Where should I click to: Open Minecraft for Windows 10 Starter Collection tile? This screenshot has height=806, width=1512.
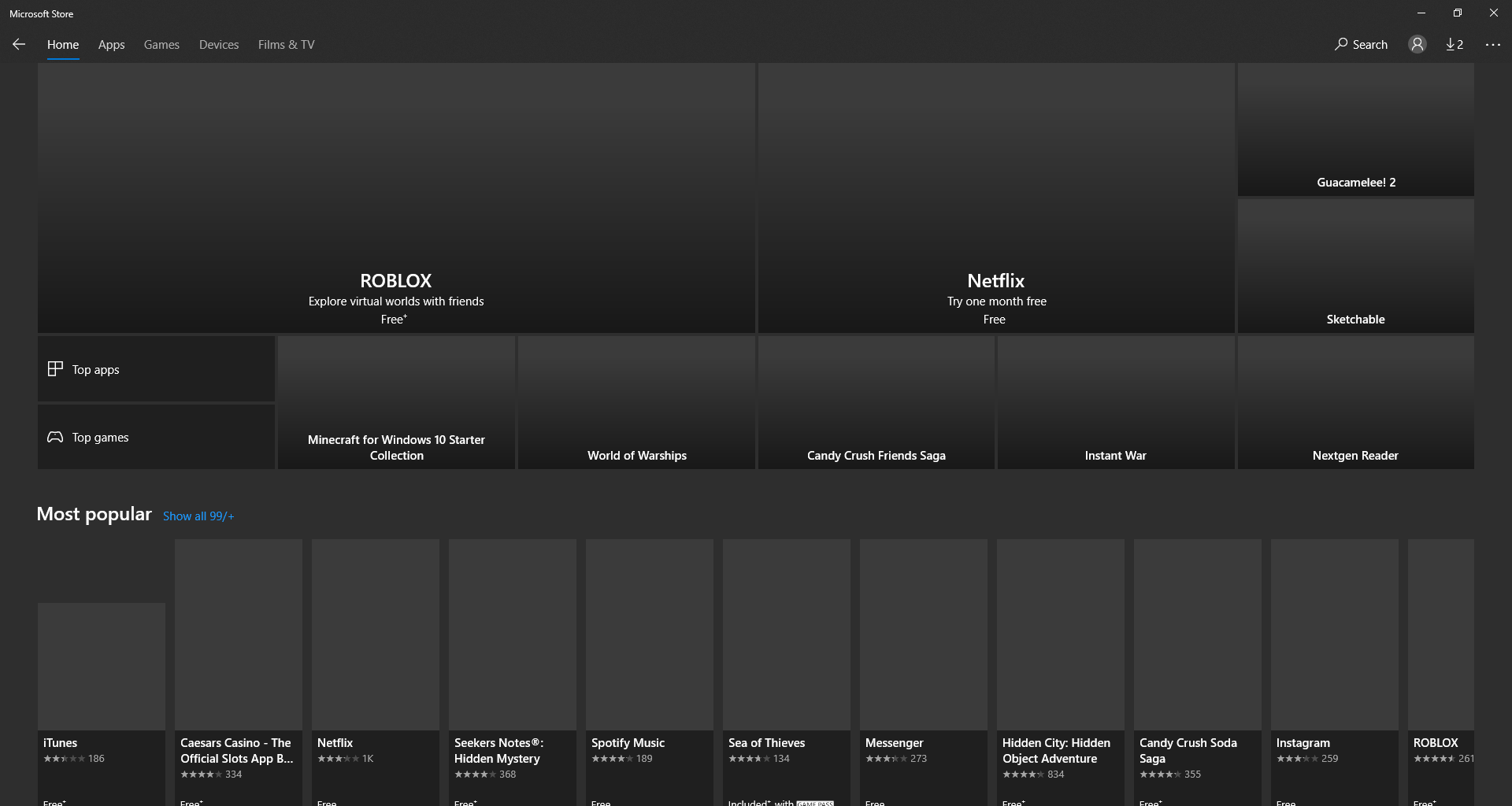click(x=396, y=403)
